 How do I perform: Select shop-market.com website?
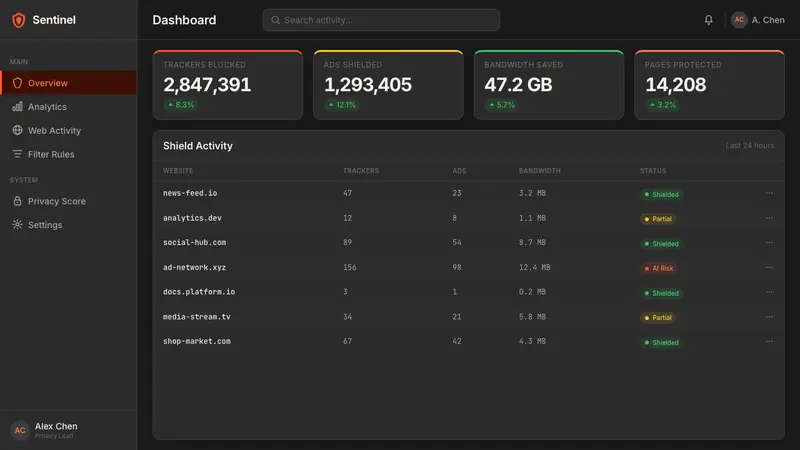click(x=196, y=341)
